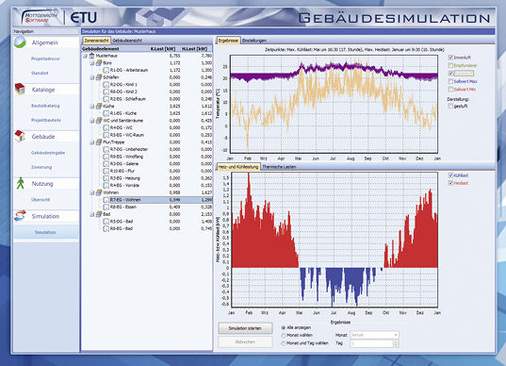Collapse the Bad zone node
This screenshot has height=366, width=506.
pyautogui.click(x=92, y=214)
